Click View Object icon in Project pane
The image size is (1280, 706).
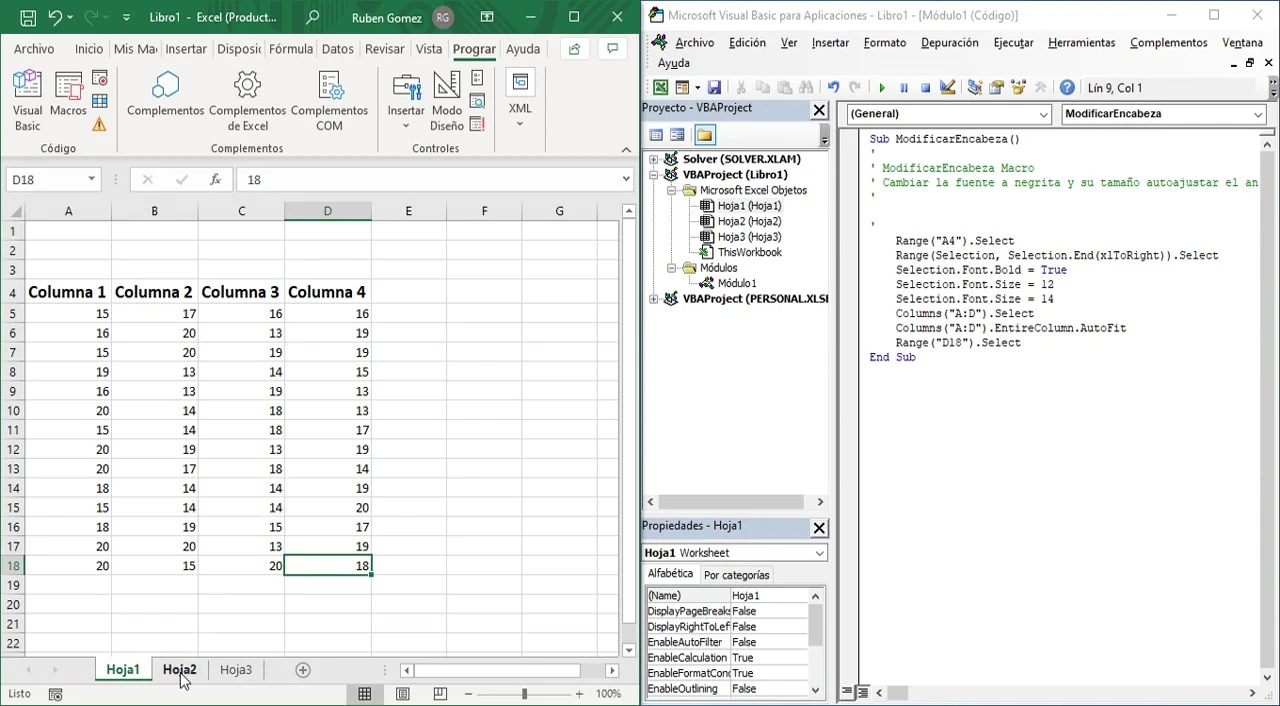pos(677,135)
